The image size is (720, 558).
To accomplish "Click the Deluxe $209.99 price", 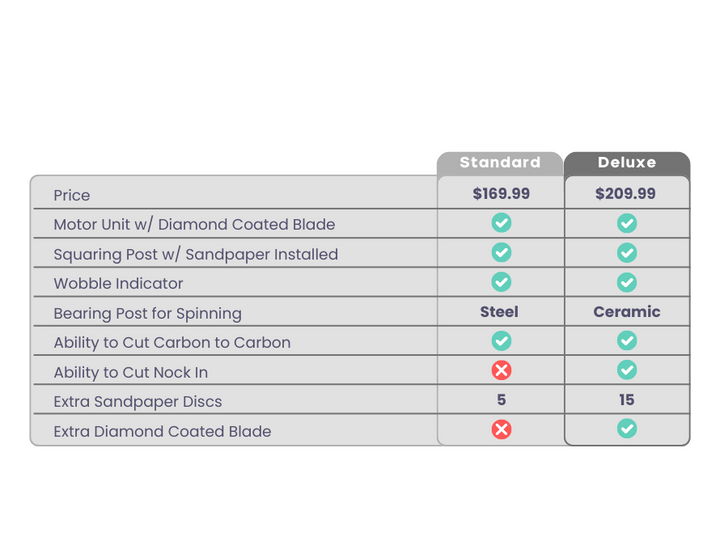I will [x=626, y=194].
